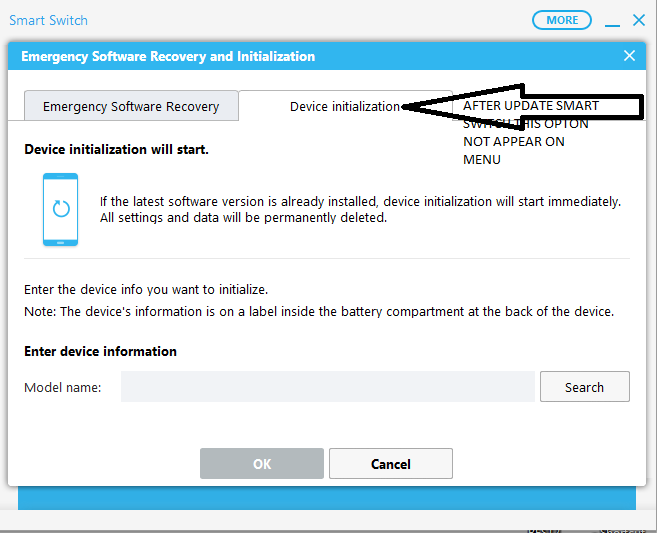
Task: Click 'Enter the device info you want to initialize.'
Action: tap(146, 290)
